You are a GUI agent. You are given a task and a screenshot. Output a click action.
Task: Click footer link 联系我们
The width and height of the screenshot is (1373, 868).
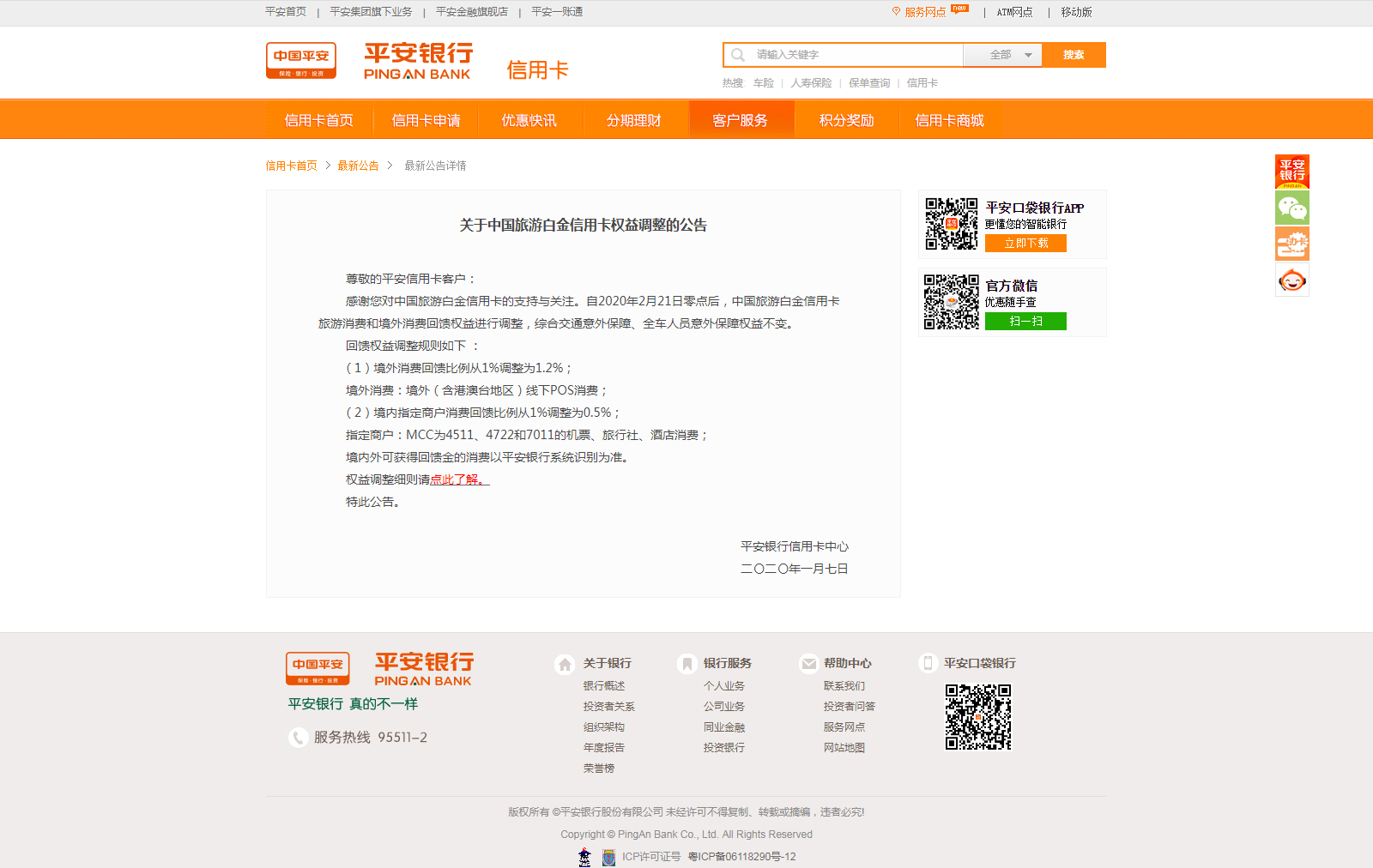[x=844, y=686]
